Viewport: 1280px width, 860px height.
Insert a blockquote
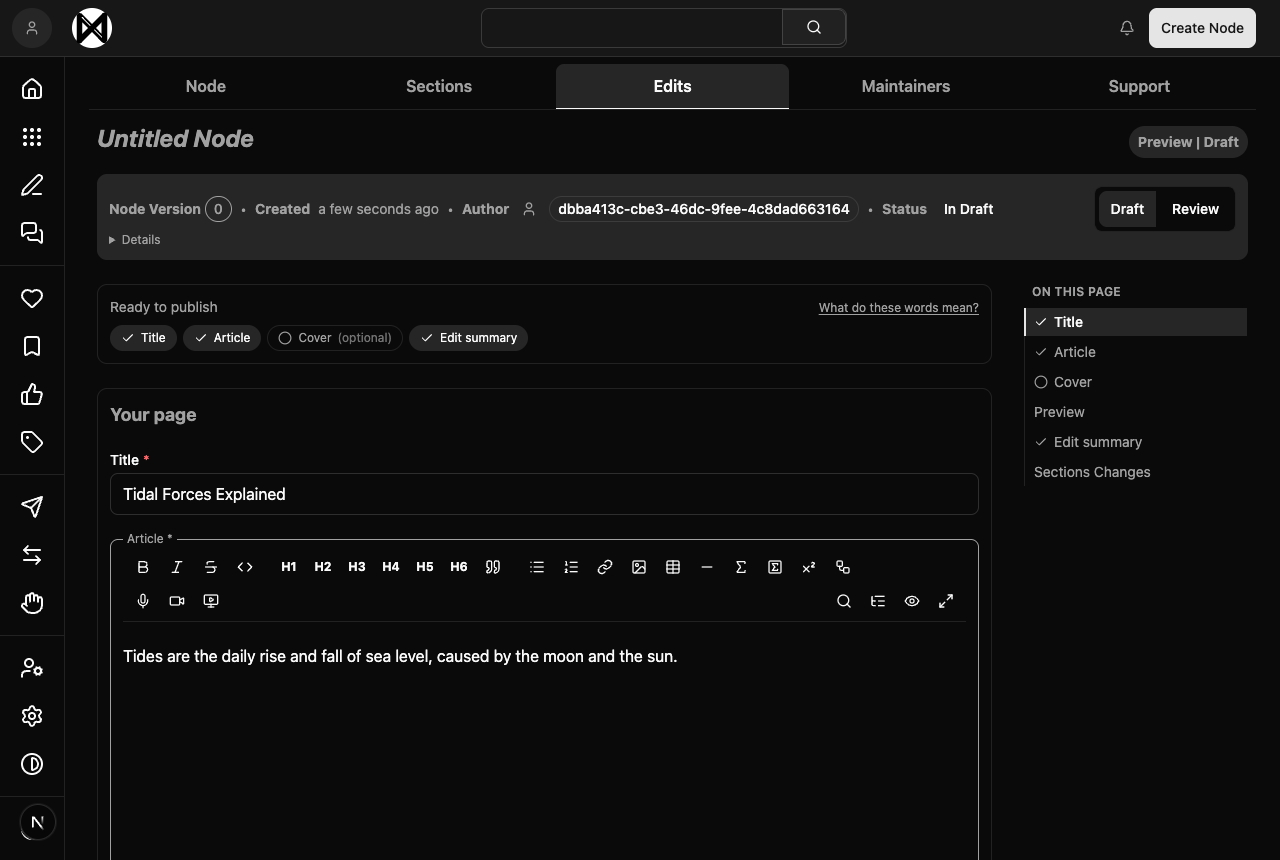tap(493, 567)
